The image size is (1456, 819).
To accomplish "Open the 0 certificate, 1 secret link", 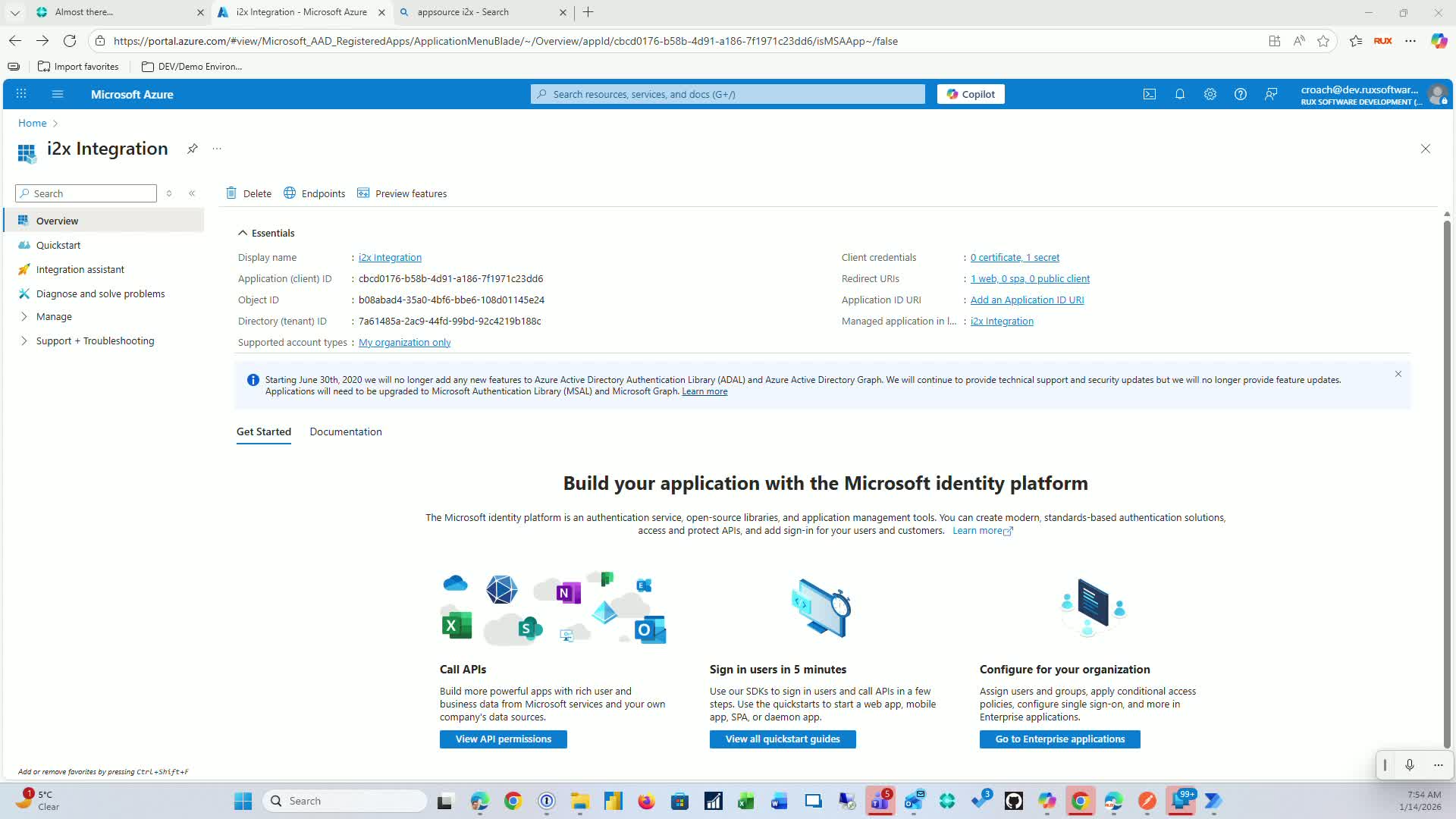I will click(x=1015, y=258).
